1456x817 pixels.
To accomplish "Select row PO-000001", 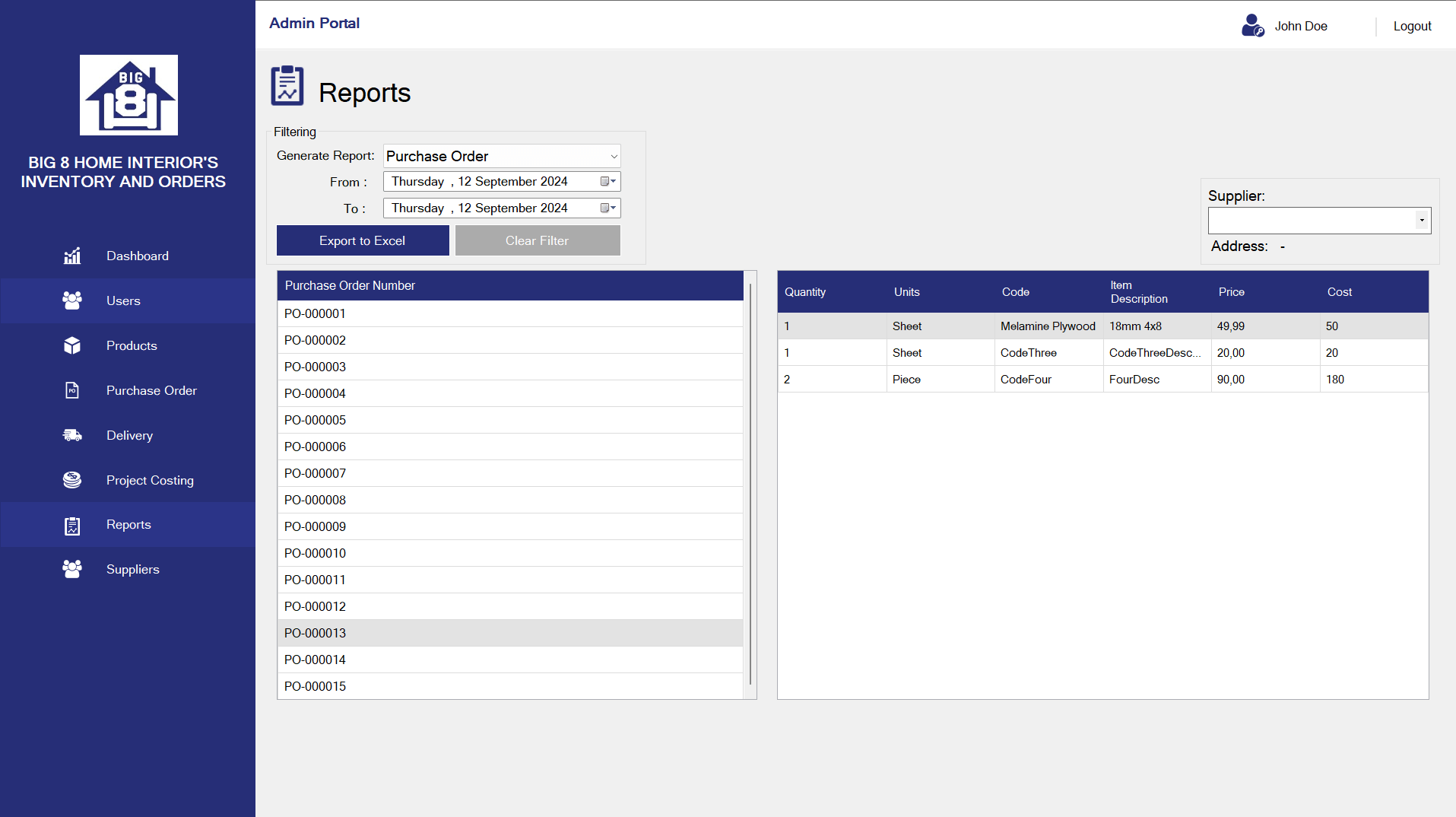I will 510,313.
